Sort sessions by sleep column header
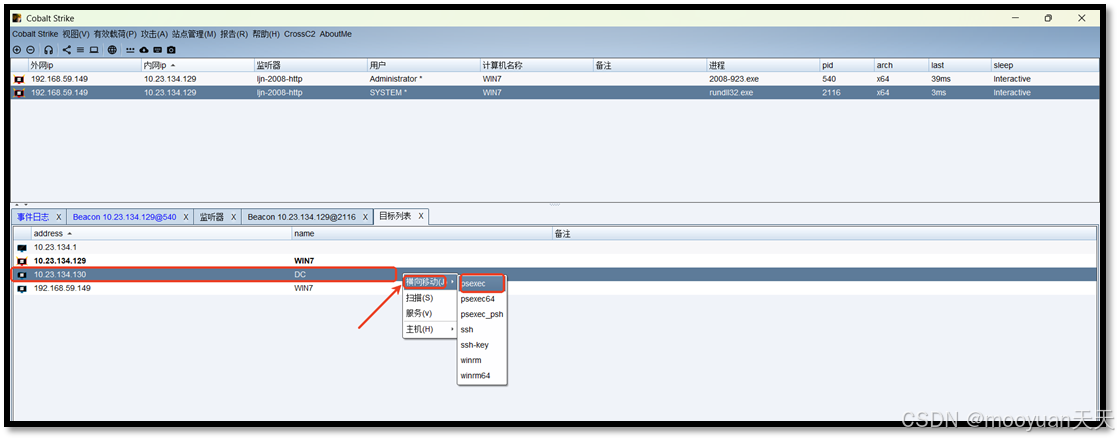Image resolution: width=1119 pixels, height=440 pixels. pyautogui.click(x=1045, y=65)
